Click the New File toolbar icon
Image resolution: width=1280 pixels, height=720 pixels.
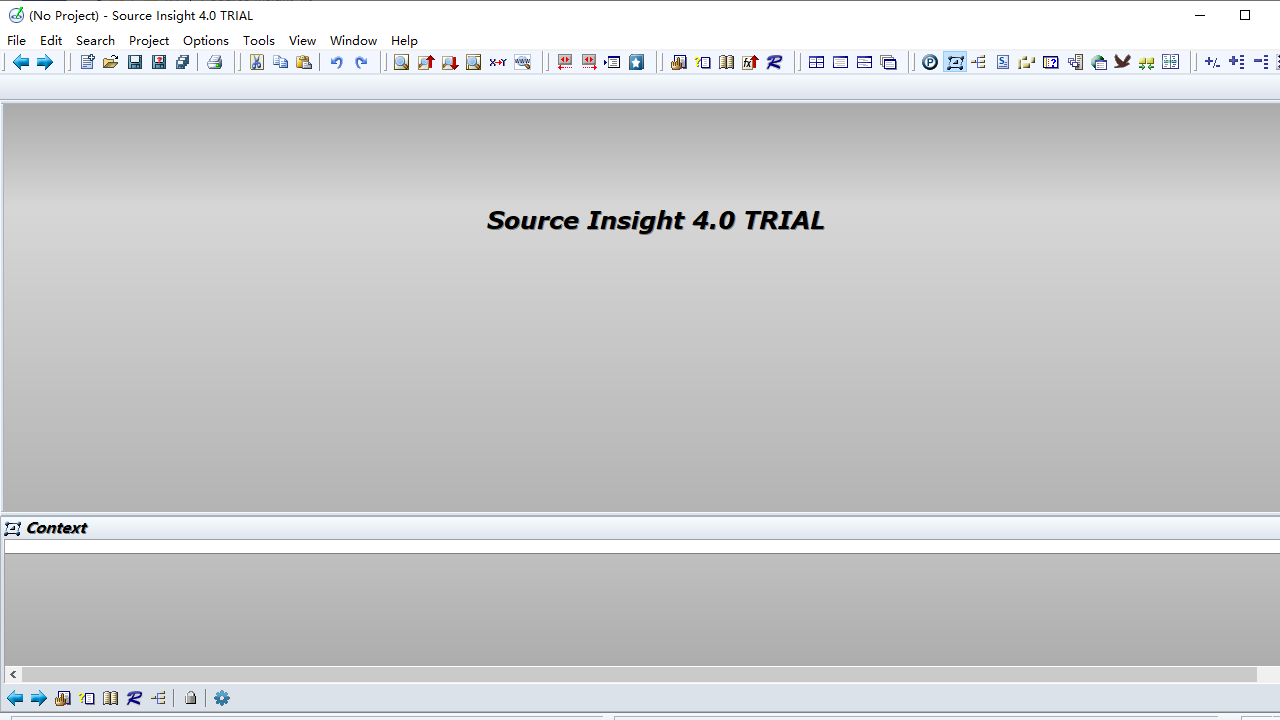point(87,62)
